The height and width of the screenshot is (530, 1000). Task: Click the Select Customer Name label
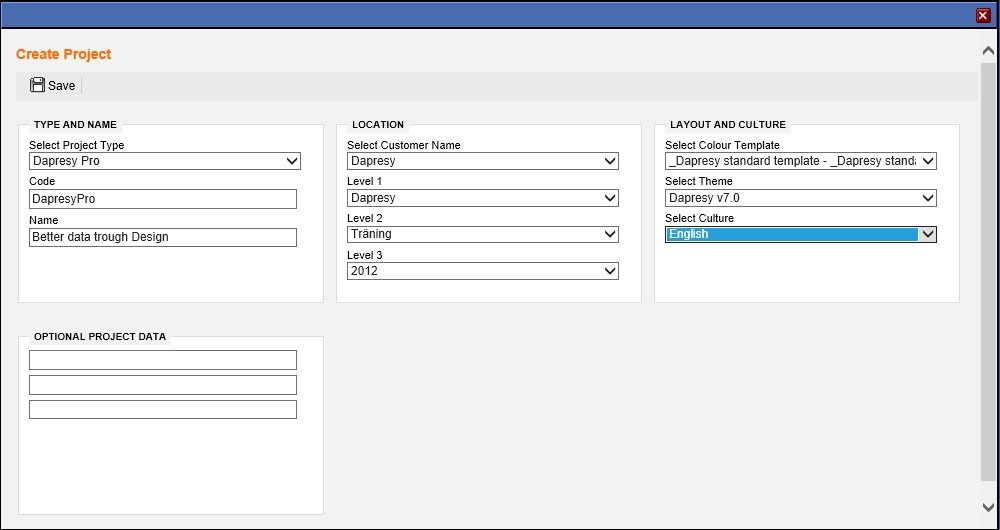pos(404,145)
